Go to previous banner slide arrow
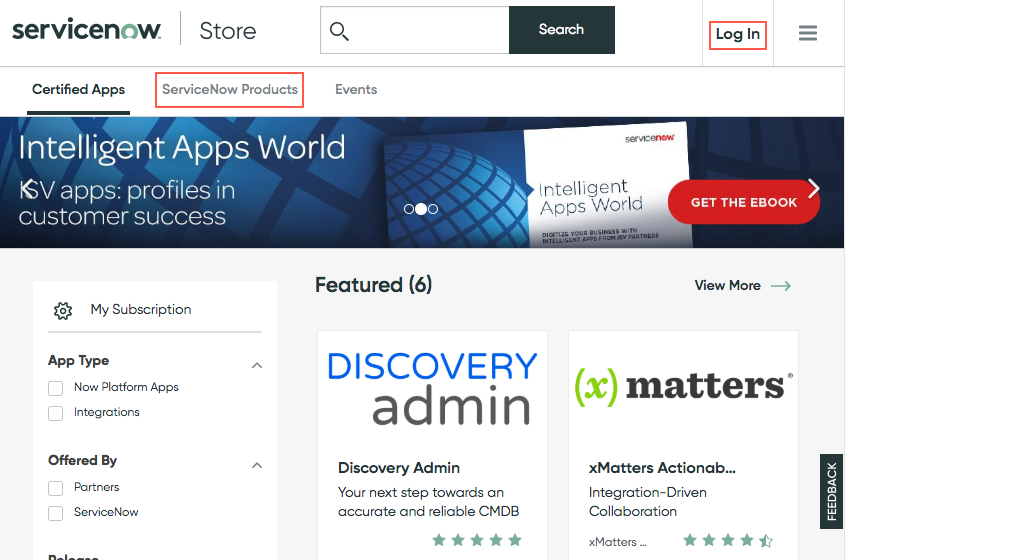Viewport: 1034px width, 560px height. tap(28, 189)
